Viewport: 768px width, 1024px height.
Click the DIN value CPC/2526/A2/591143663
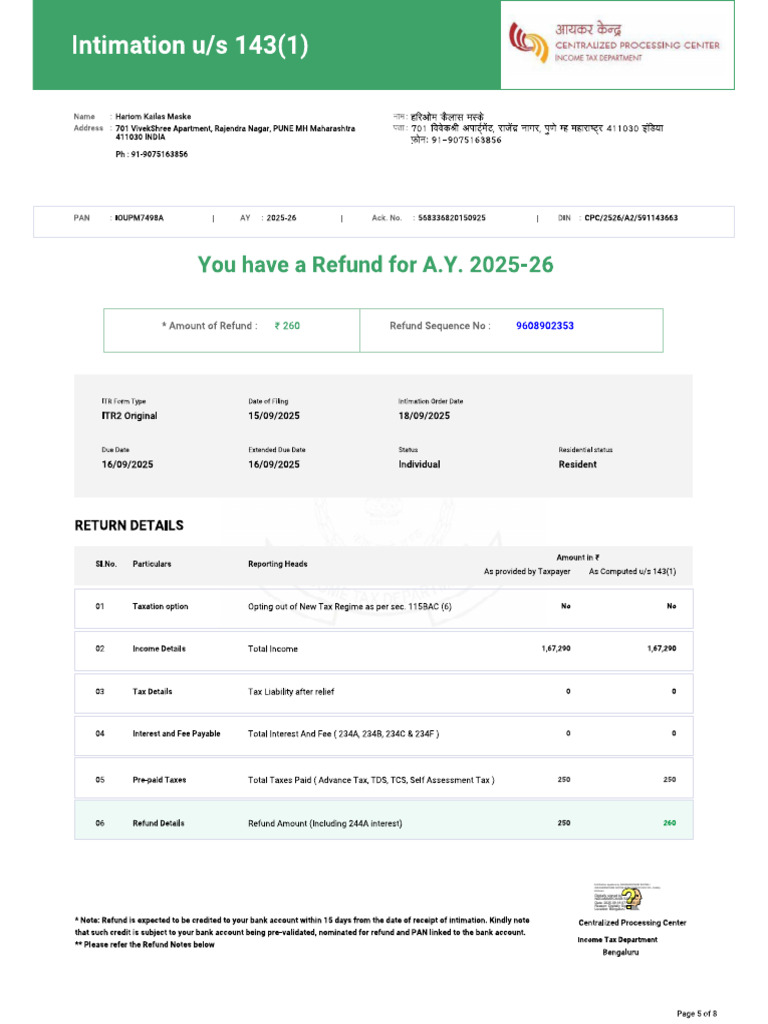point(631,218)
